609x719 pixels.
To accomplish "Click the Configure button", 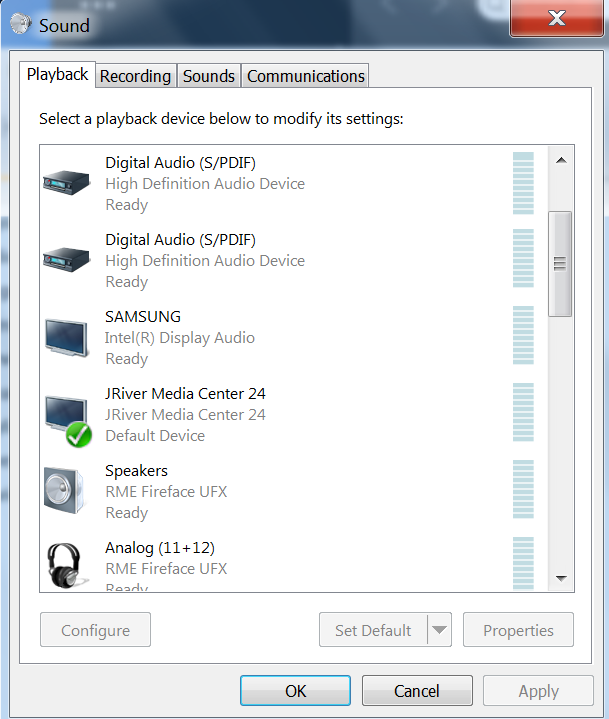I will (x=95, y=630).
